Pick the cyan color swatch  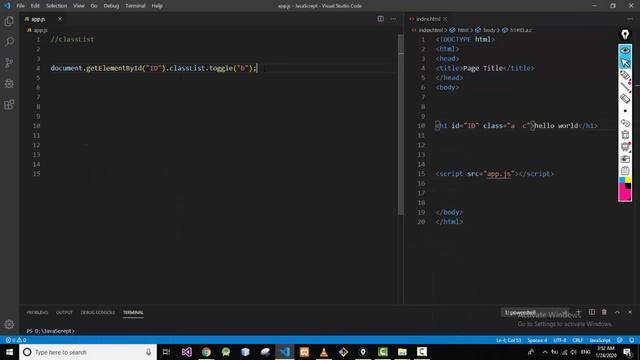coord(622,180)
